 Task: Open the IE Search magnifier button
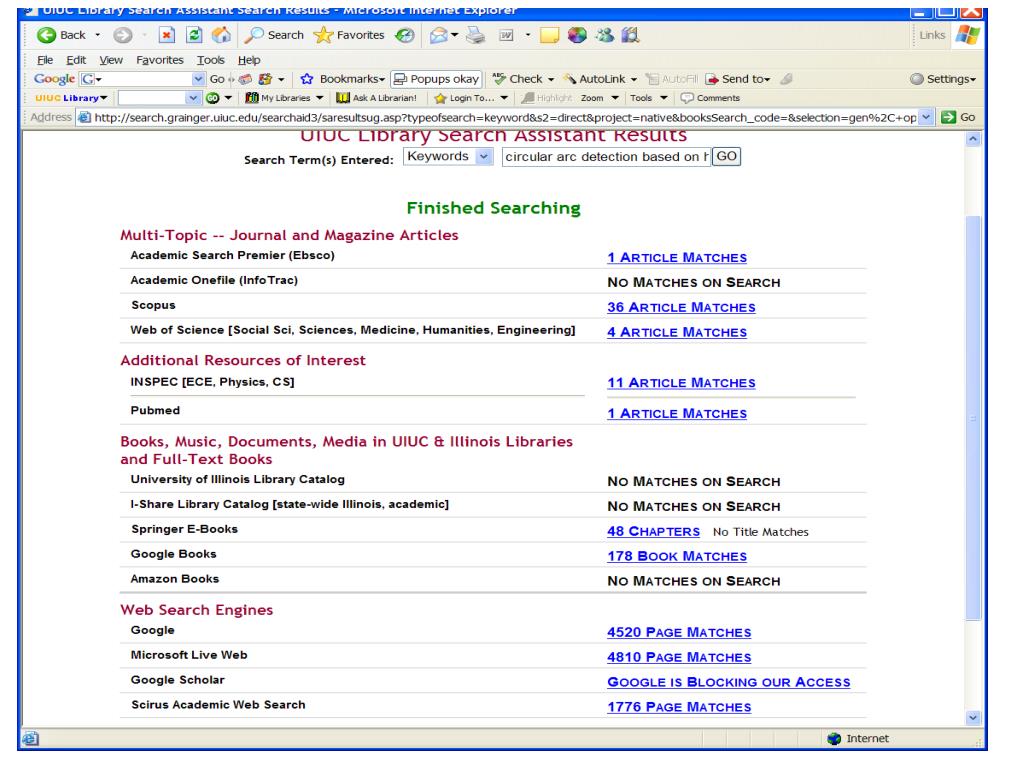coord(274,35)
